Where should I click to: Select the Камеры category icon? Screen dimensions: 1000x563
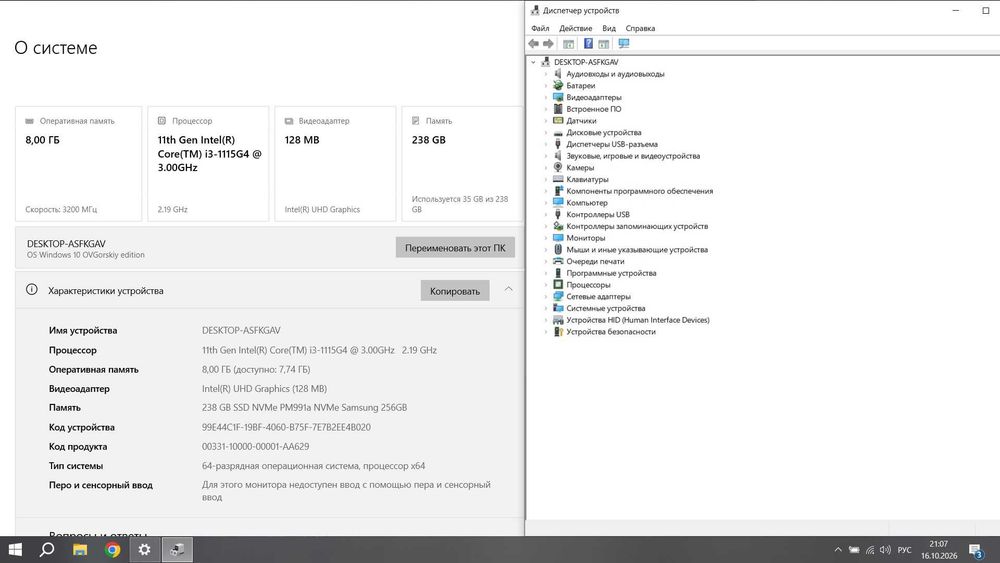(558, 167)
